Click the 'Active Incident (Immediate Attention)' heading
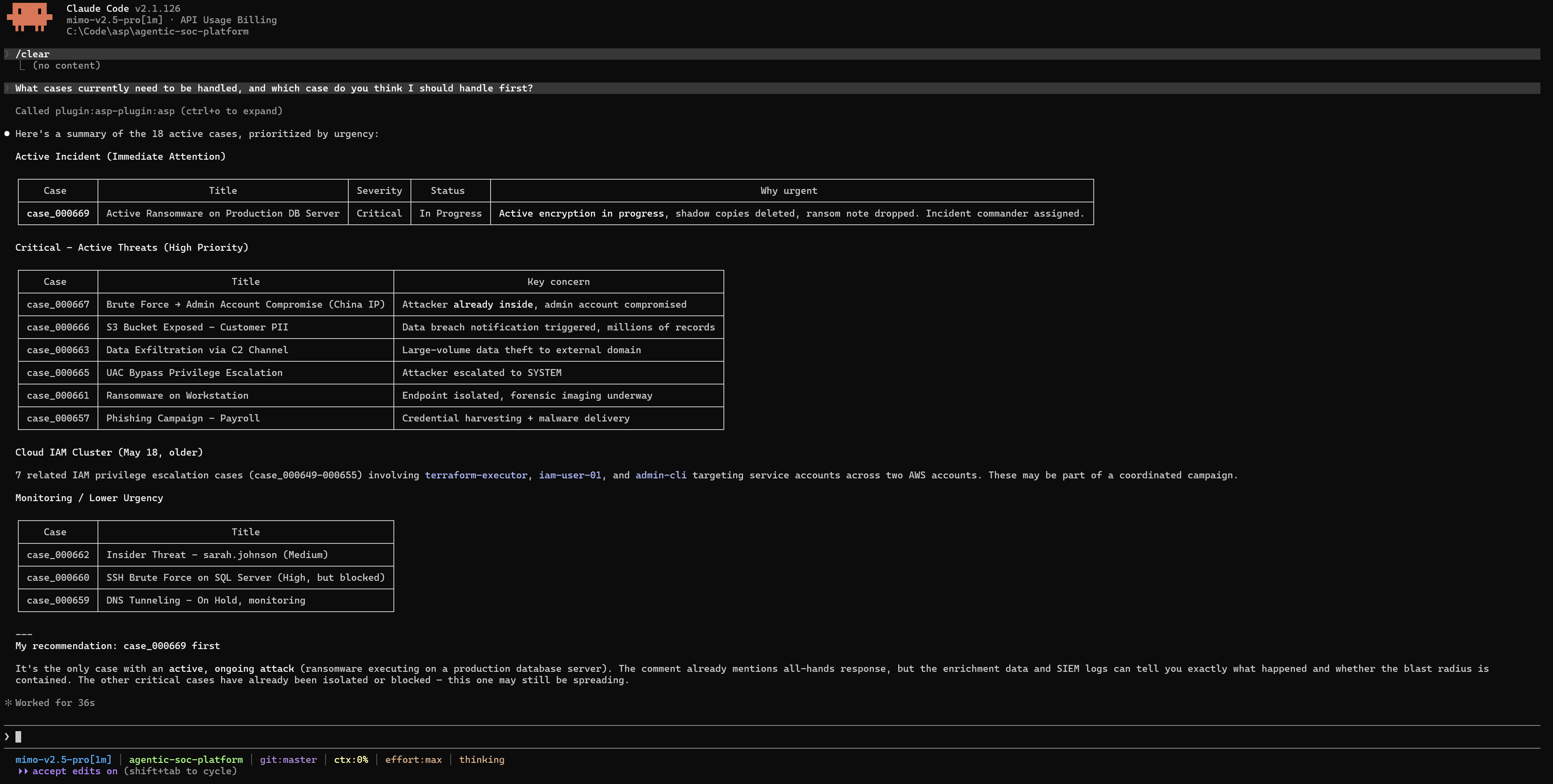 click(x=121, y=157)
